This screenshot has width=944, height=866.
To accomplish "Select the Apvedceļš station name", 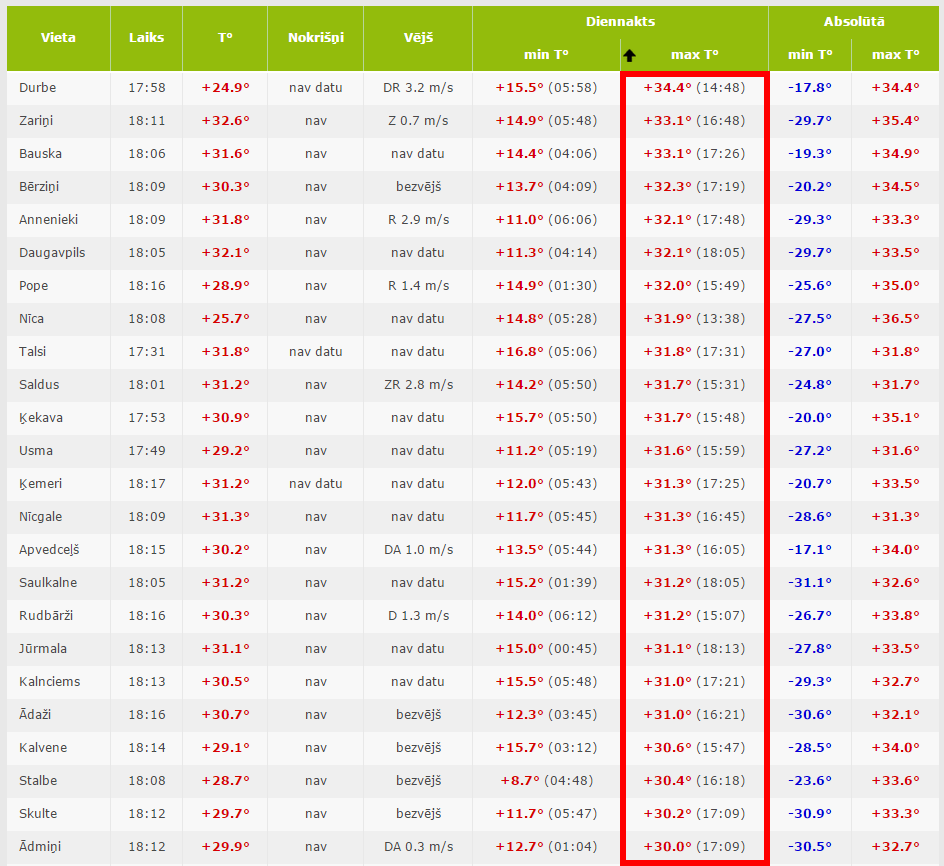I will pos(49,549).
